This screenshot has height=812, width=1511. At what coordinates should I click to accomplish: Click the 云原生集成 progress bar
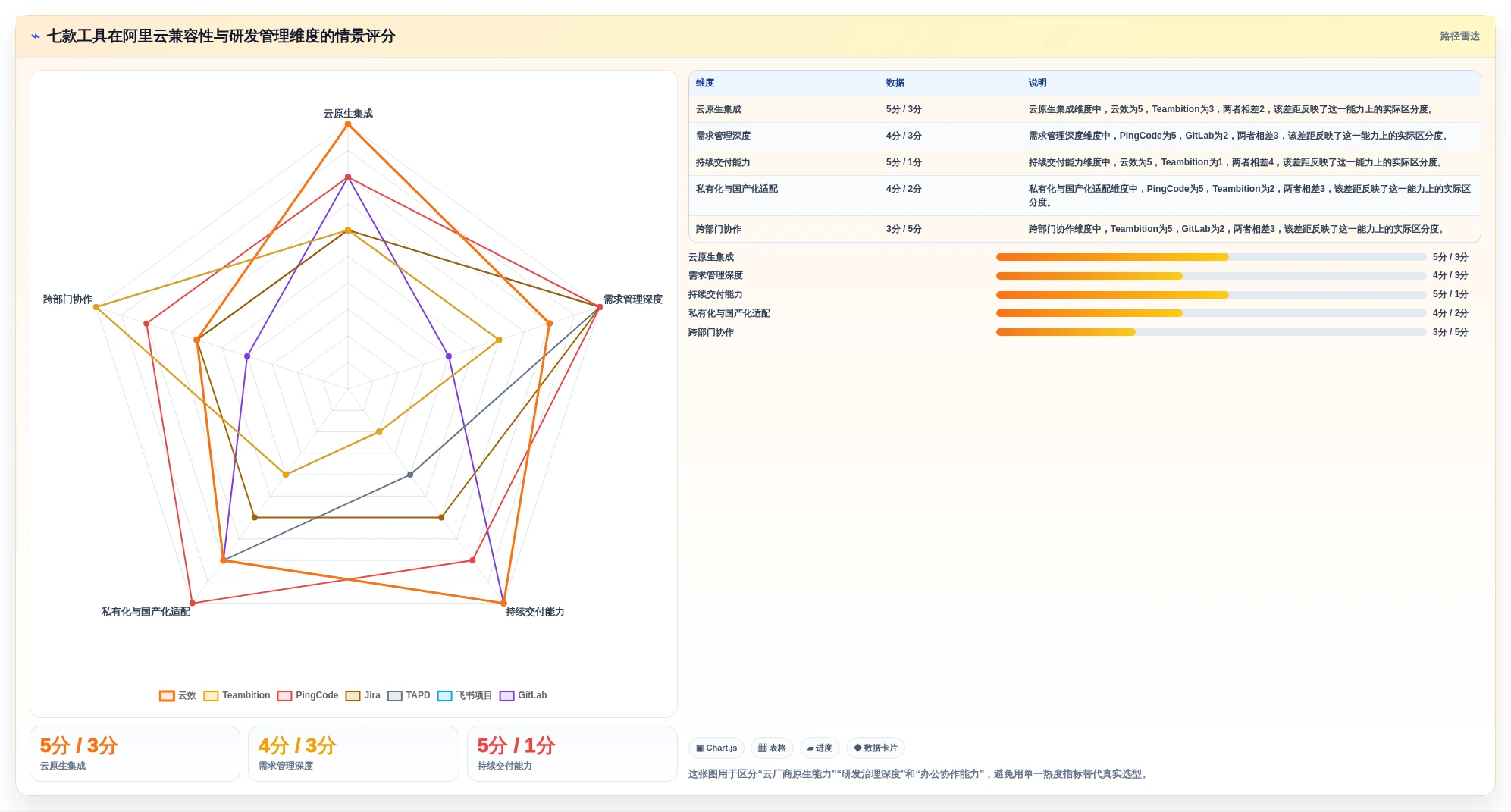point(1211,258)
